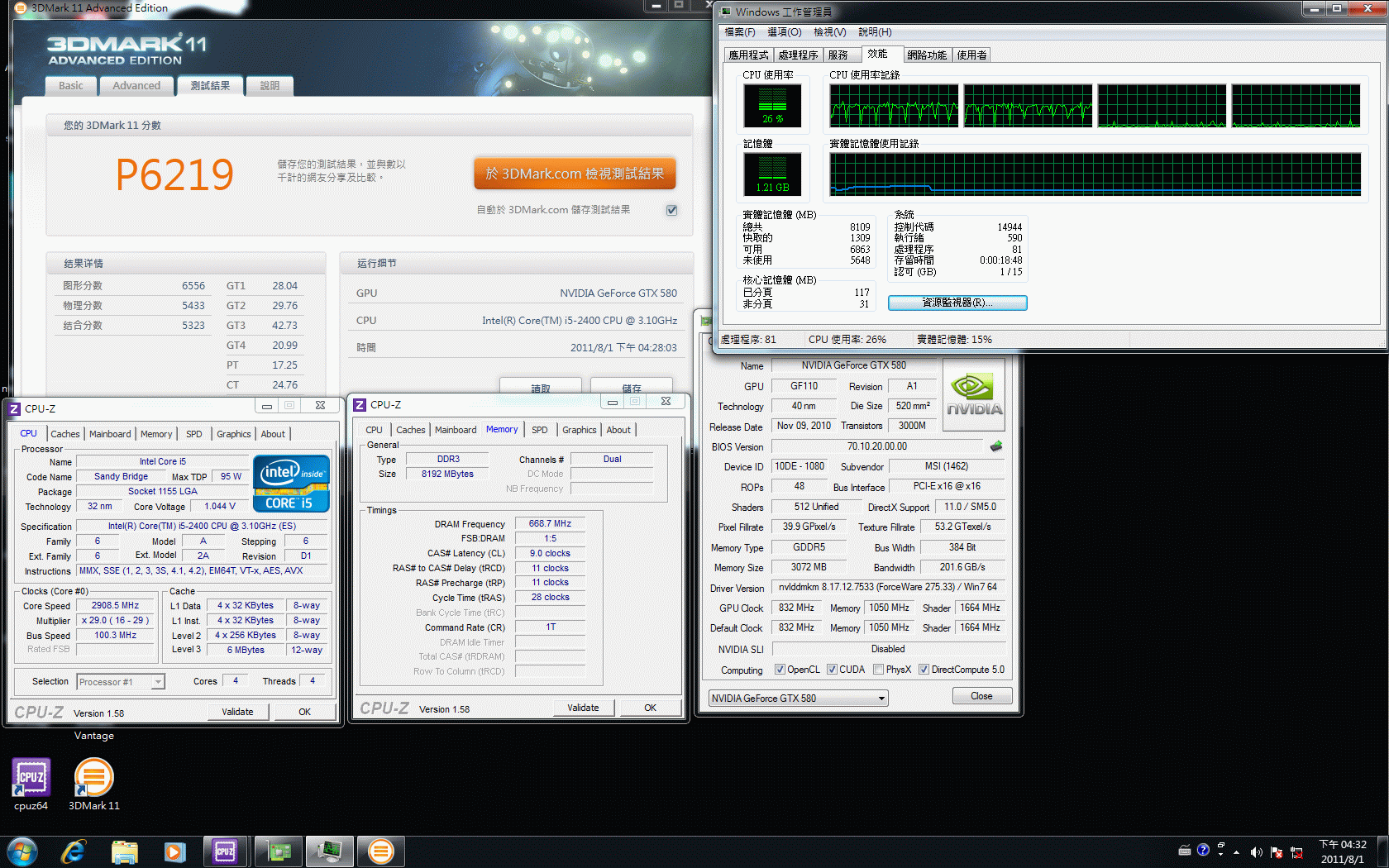Click the volume speaker tray icon
Screen dimensions: 1389x868
(x=1256, y=851)
